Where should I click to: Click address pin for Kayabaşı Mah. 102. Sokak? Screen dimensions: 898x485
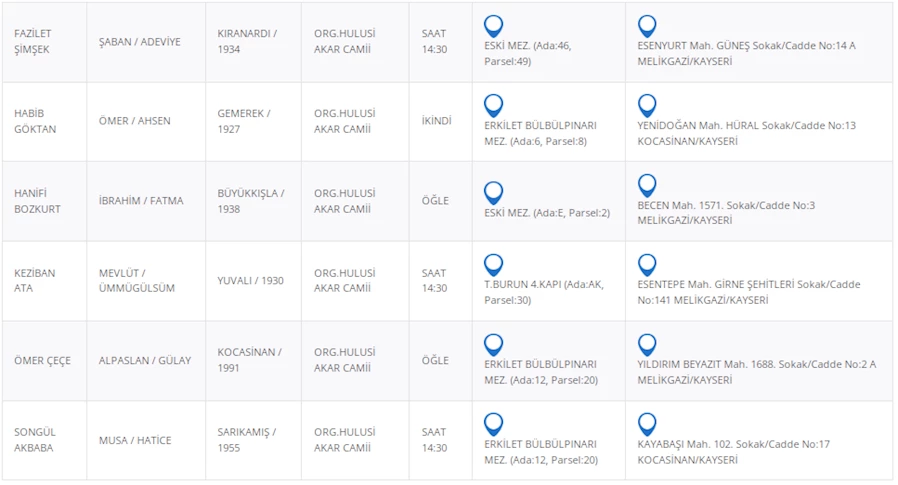647,424
